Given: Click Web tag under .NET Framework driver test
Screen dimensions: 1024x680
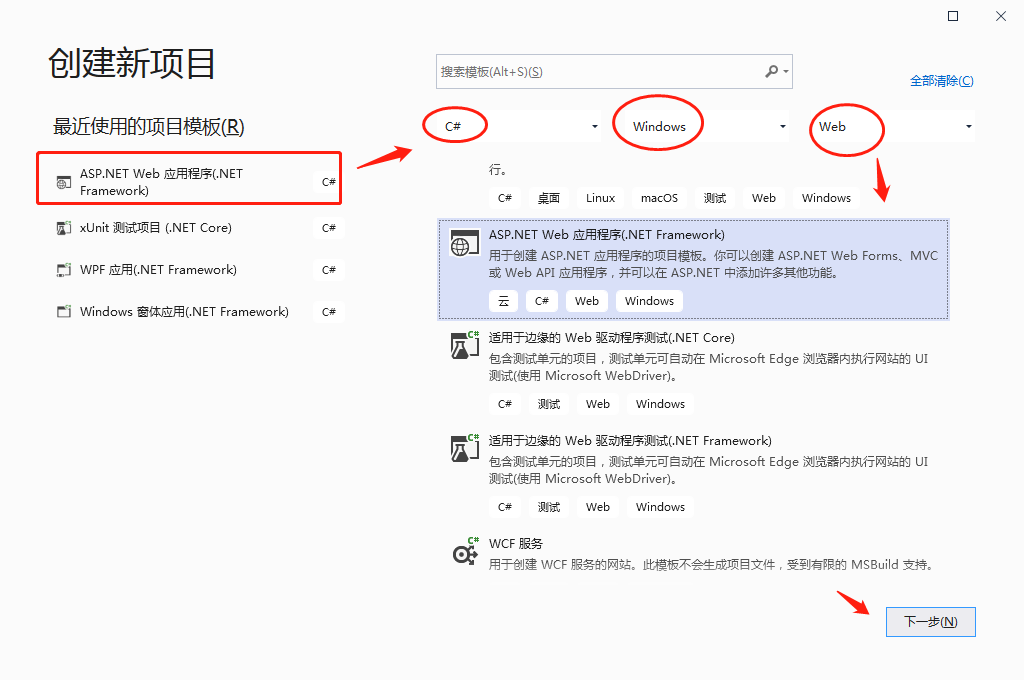Looking at the screenshot, I should [x=598, y=507].
